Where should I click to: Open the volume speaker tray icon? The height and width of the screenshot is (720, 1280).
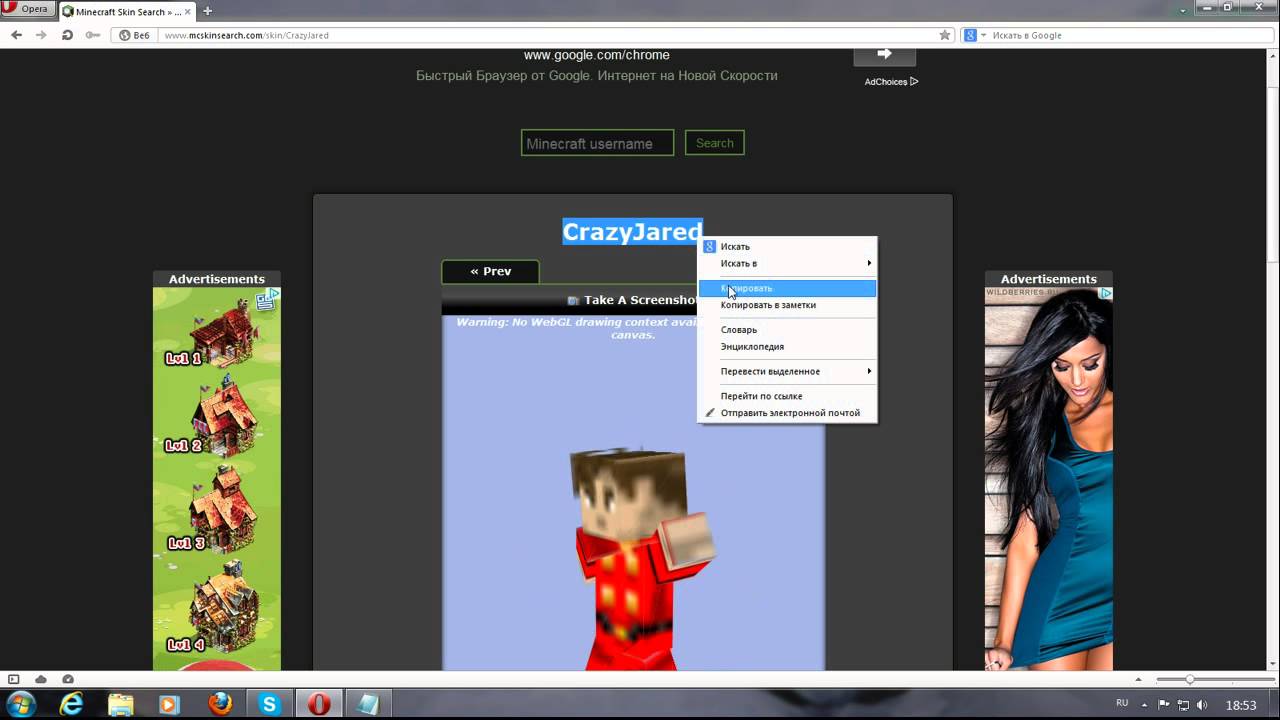(1202, 705)
